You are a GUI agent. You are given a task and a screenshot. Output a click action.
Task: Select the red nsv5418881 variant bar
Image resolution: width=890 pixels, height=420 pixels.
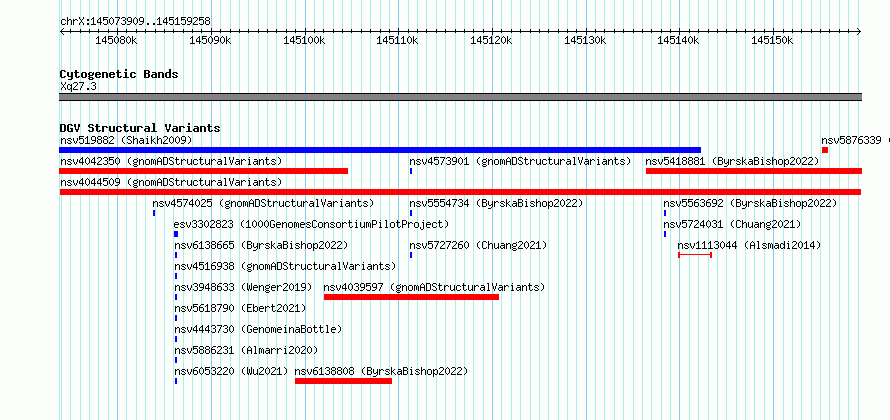click(754, 171)
